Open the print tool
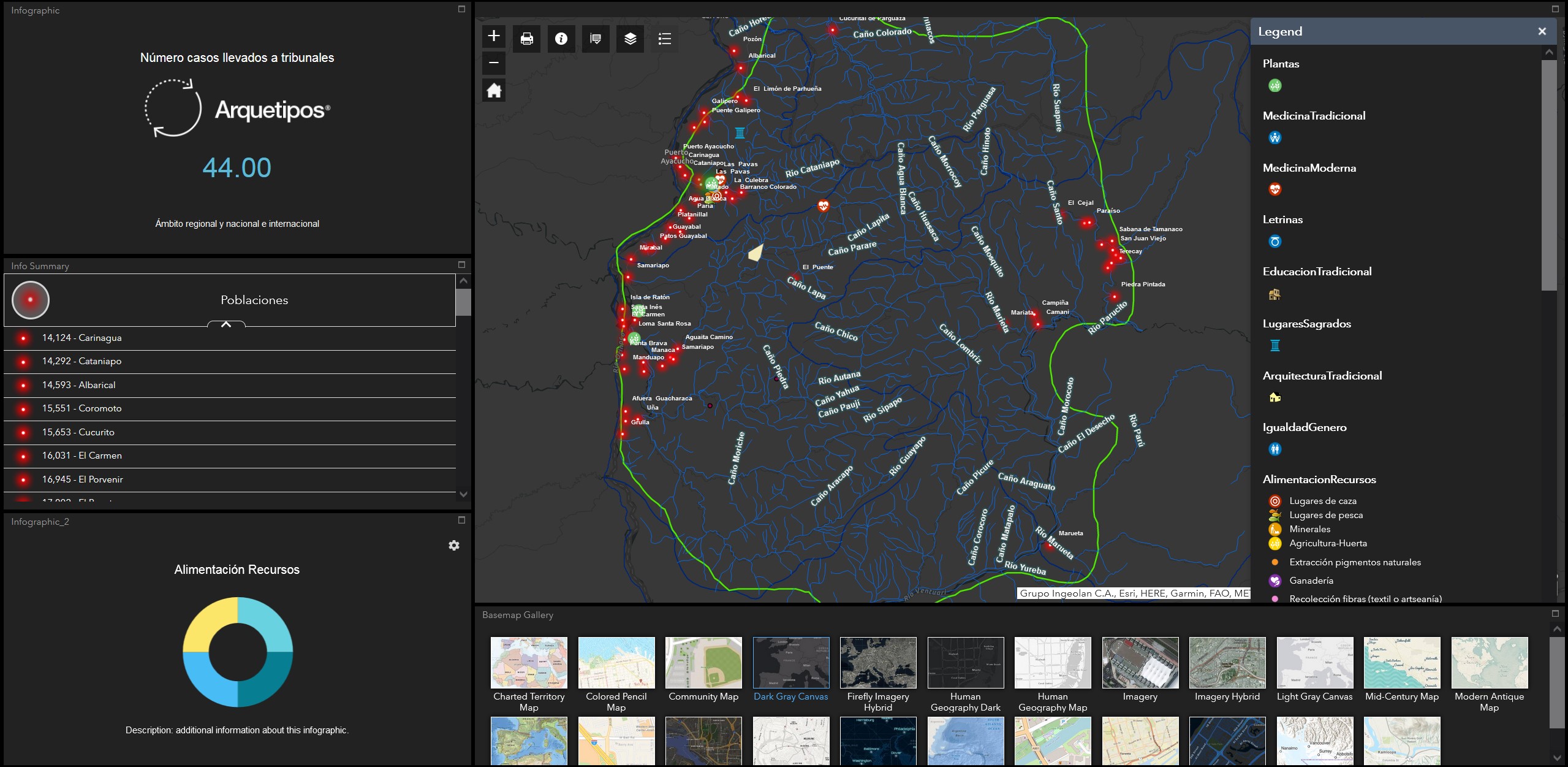This screenshot has height=767, width=1568. pyautogui.click(x=527, y=39)
